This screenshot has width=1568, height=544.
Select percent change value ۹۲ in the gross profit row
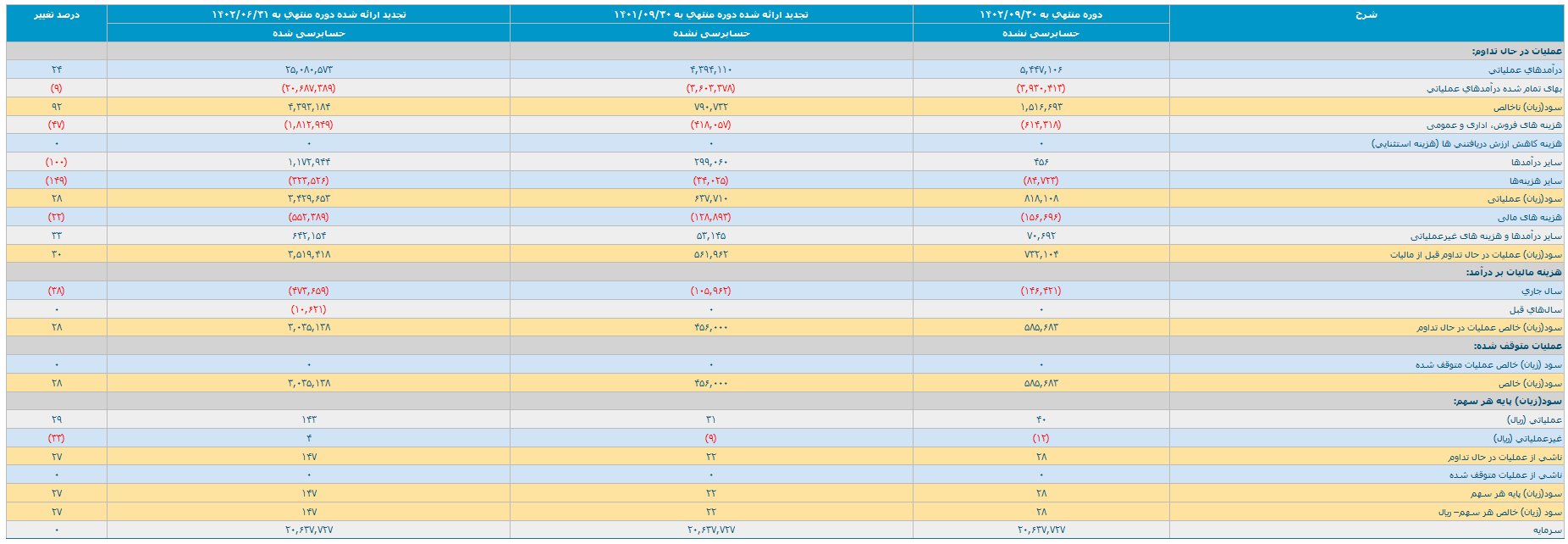click(x=56, y=107)
